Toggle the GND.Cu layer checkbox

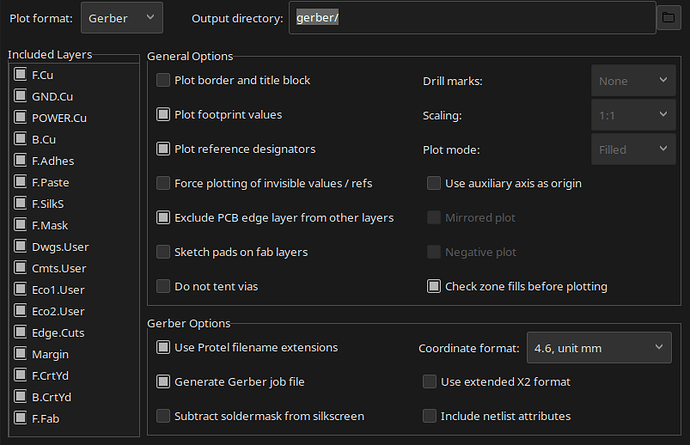point(20,96)
